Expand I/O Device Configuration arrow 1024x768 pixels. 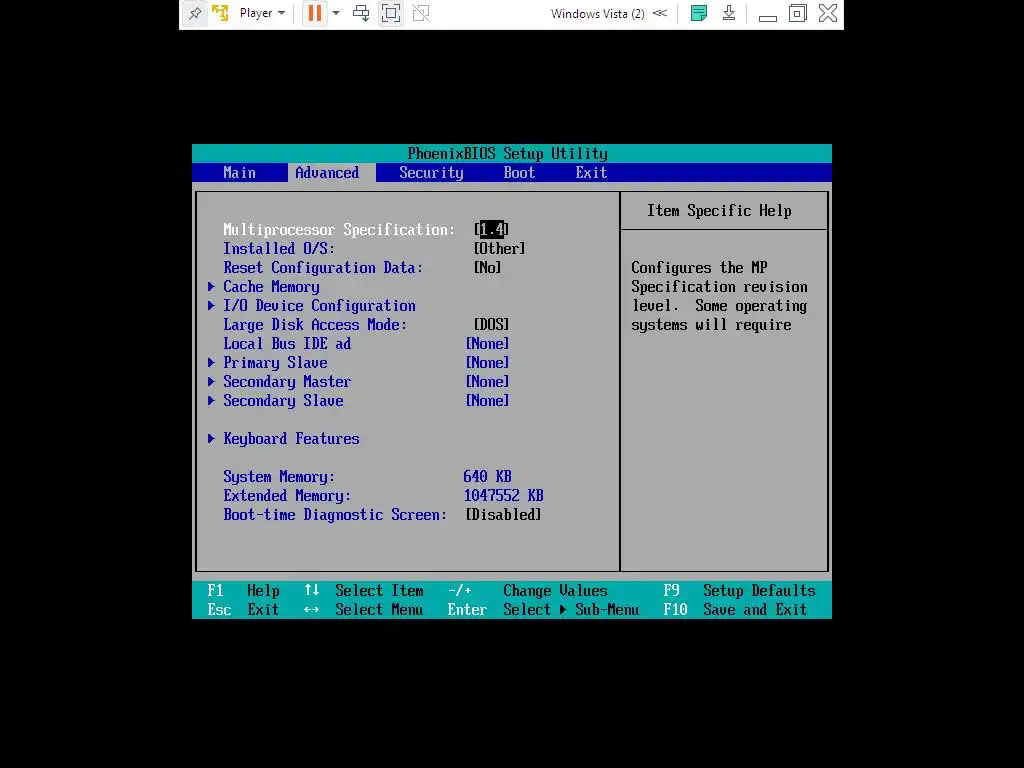(x=211, y=305)
